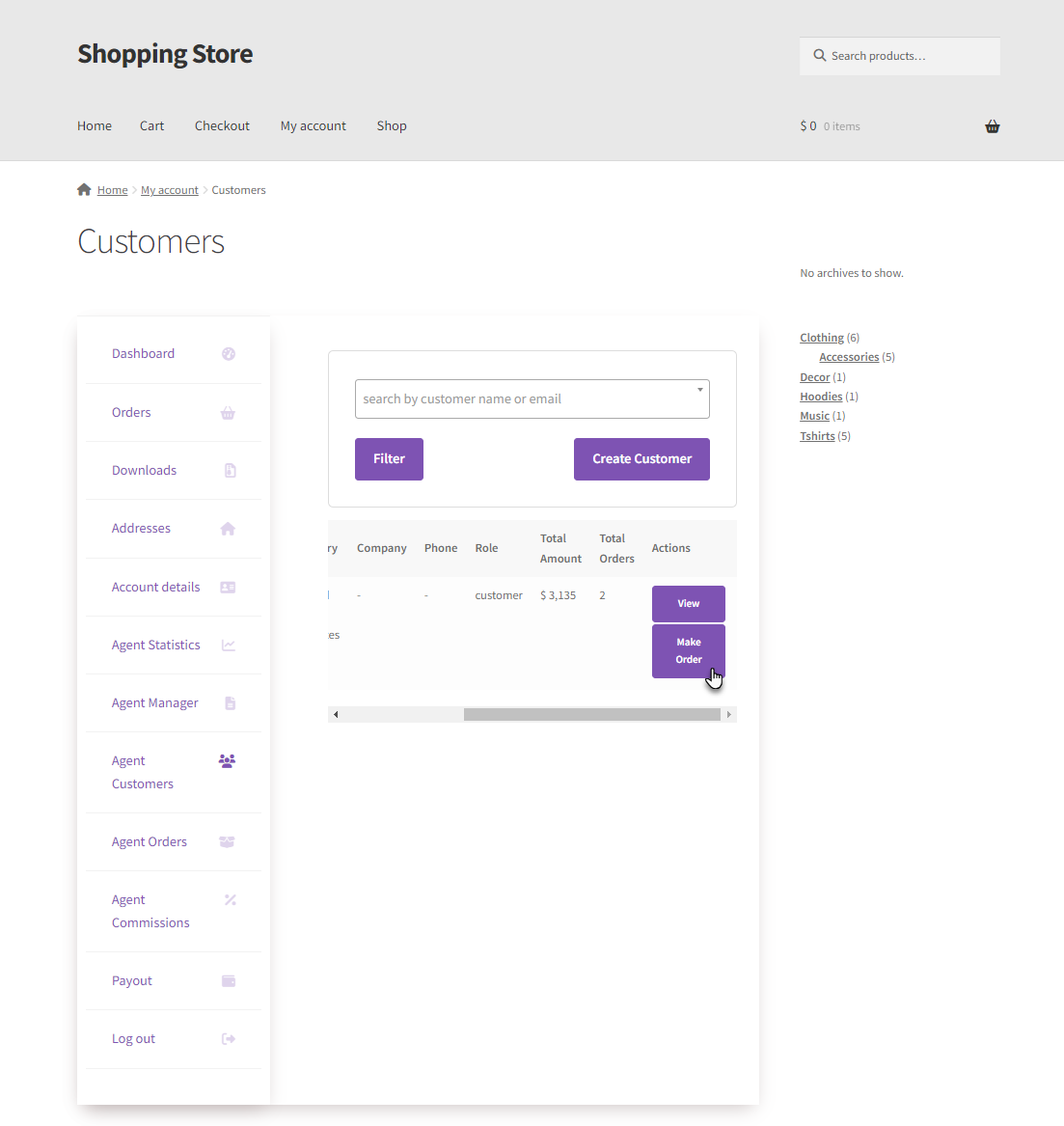Screen dimensions: 1064x1126
Task: Select Agent Commissions in sidebar
Action: click(150, 911)
